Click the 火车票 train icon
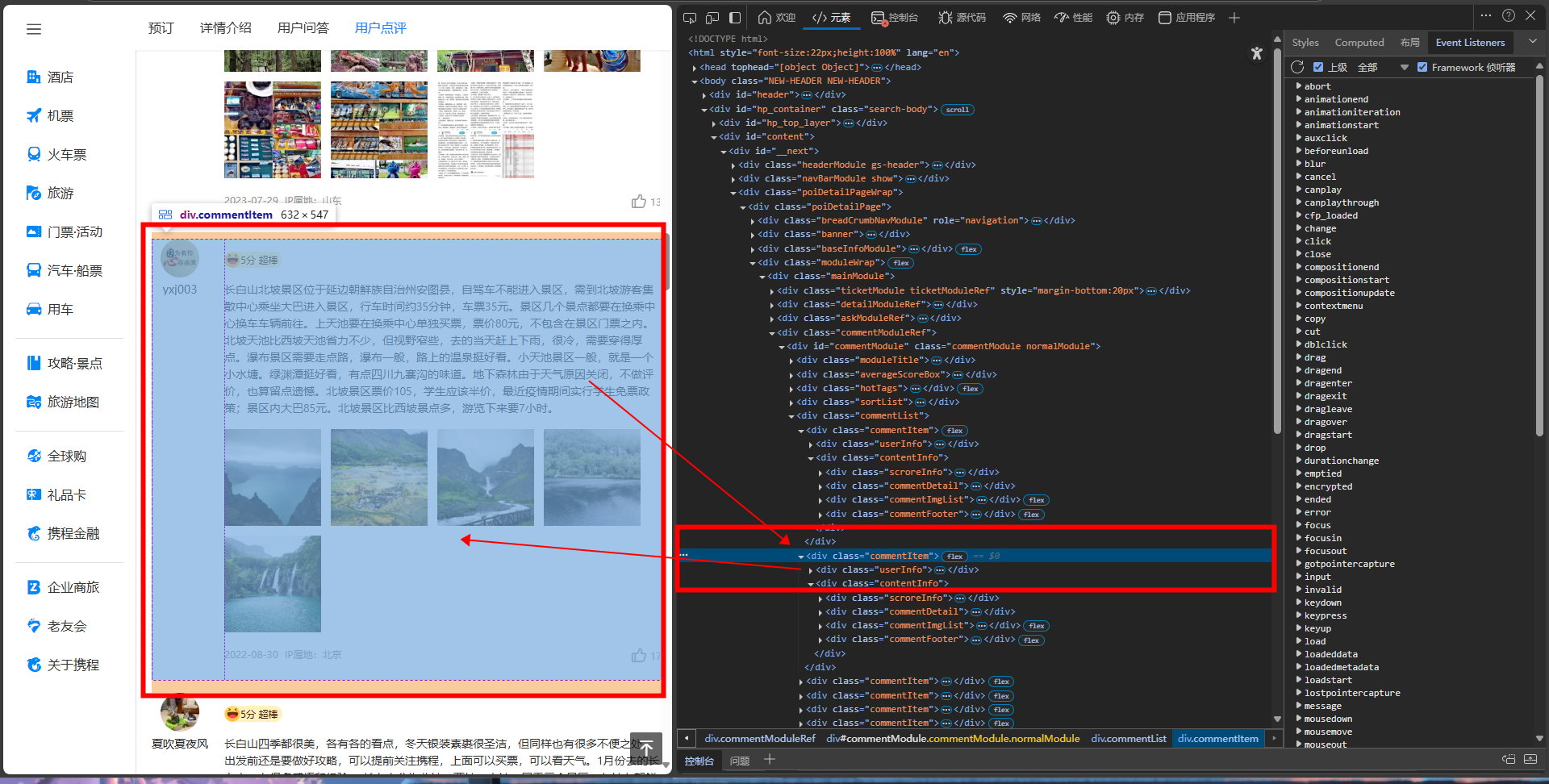Viewport: 1549px width, 784px height. 34,155
